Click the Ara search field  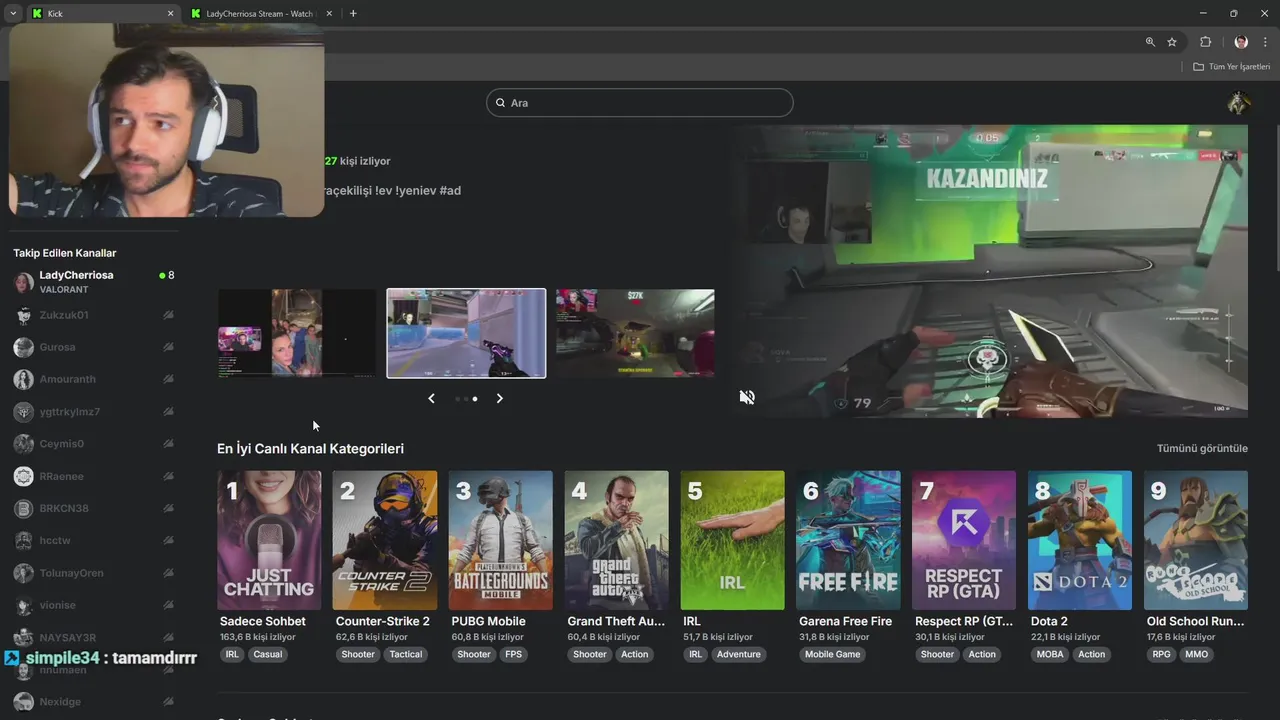coord(640,103)
